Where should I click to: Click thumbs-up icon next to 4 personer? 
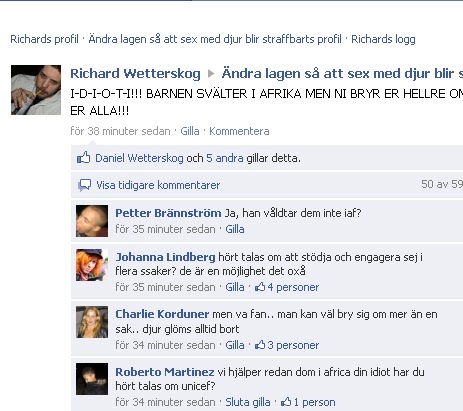coord(260,287)
